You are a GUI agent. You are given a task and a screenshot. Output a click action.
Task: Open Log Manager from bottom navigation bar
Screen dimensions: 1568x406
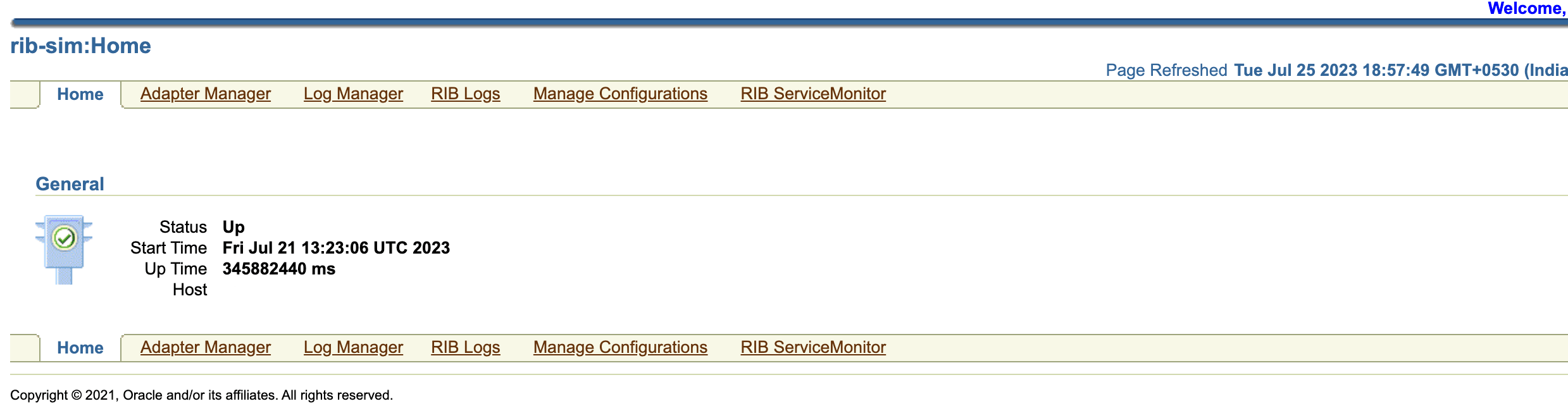[353, 347]
